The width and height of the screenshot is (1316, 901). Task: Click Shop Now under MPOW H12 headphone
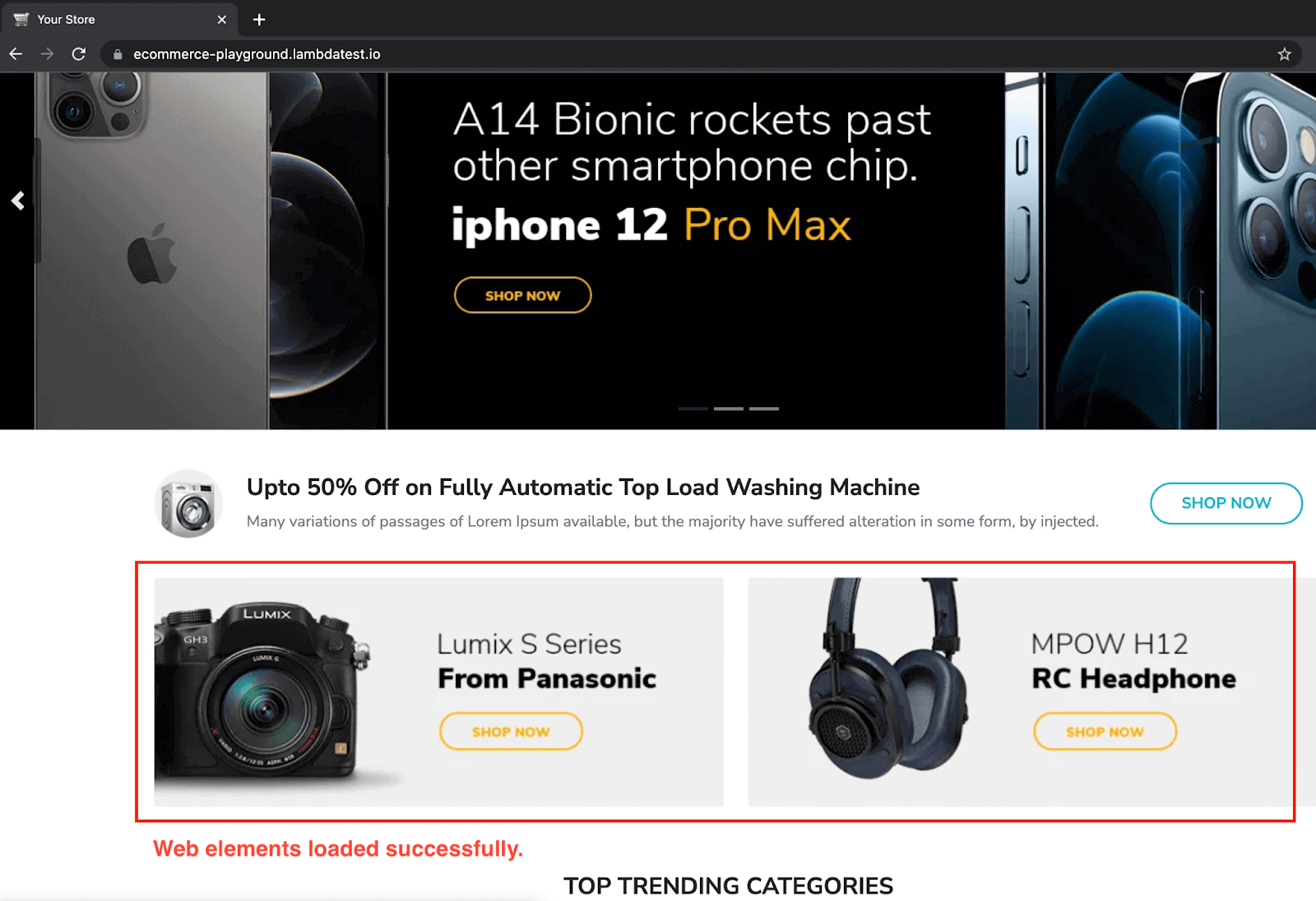point(1105,732)
